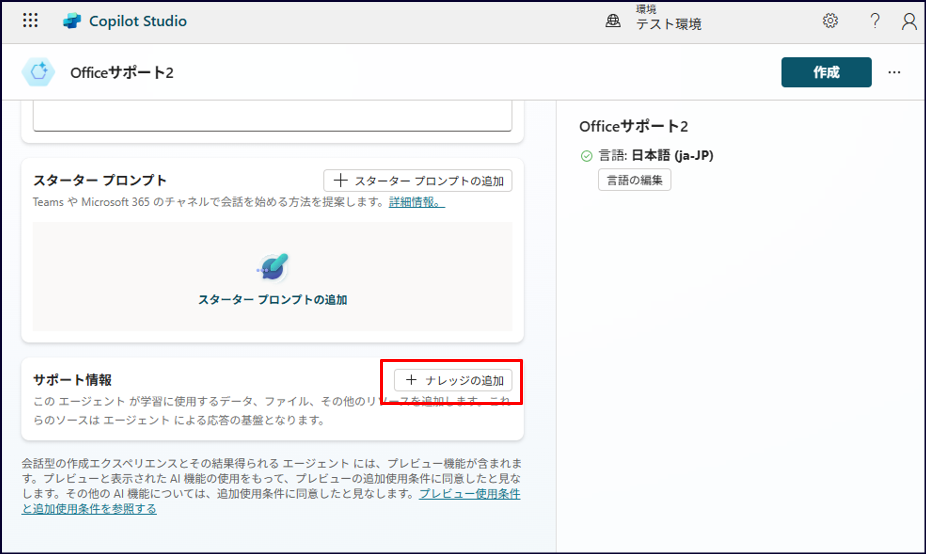Click the Officeサポート2 title in right panel
This screenshot has width=926, height=554.
633,126
